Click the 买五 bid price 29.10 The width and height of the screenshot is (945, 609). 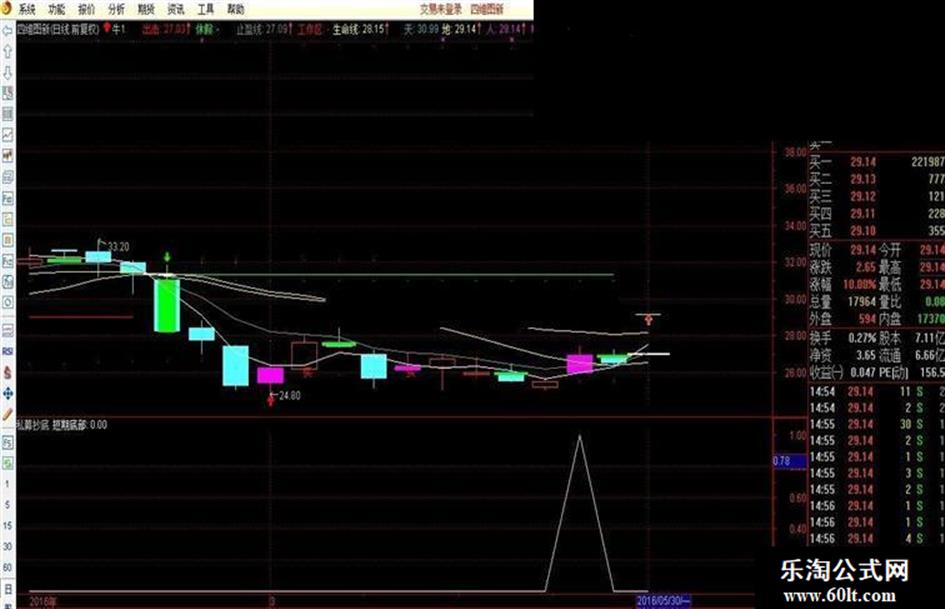(x=863, y=231)
